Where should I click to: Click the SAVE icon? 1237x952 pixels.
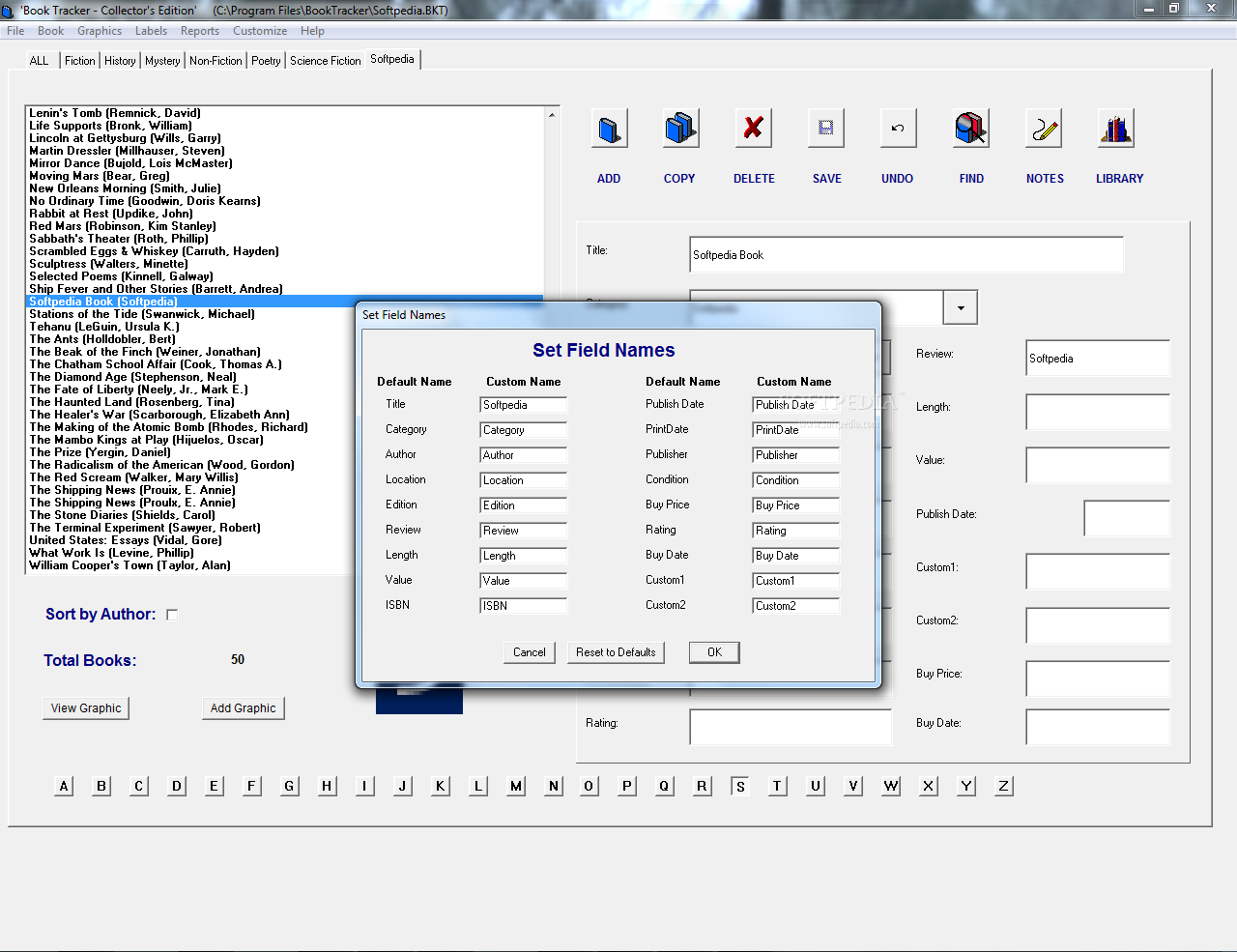(826, 128)
